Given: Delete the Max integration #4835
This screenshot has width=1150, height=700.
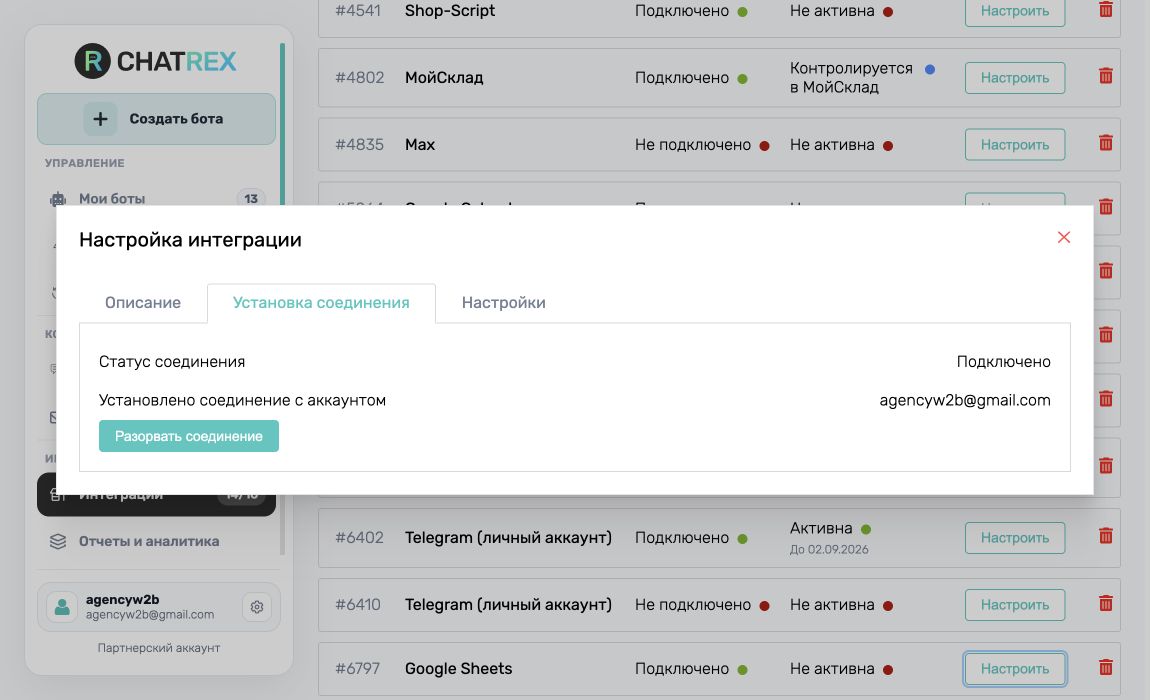Looking at the screenshot, I should point(1105,143).
